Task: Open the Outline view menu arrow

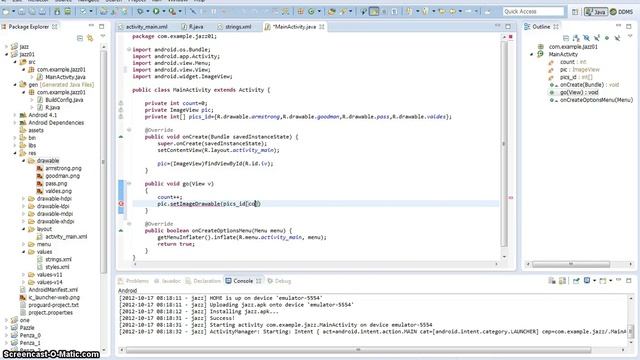Action: click(x=630, y=37)
